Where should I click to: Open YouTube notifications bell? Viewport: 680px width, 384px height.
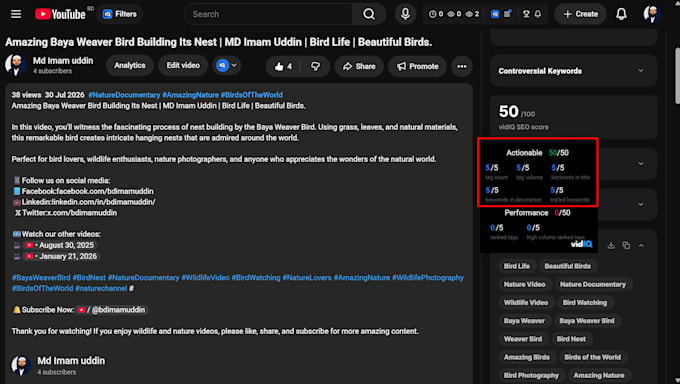(x=621, y=14)
